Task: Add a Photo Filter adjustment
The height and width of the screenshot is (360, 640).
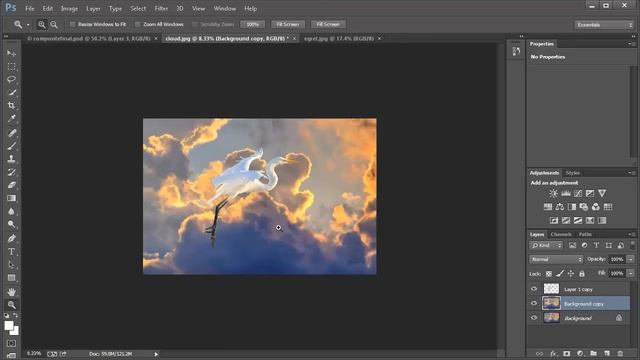Action: pos(584,207)
